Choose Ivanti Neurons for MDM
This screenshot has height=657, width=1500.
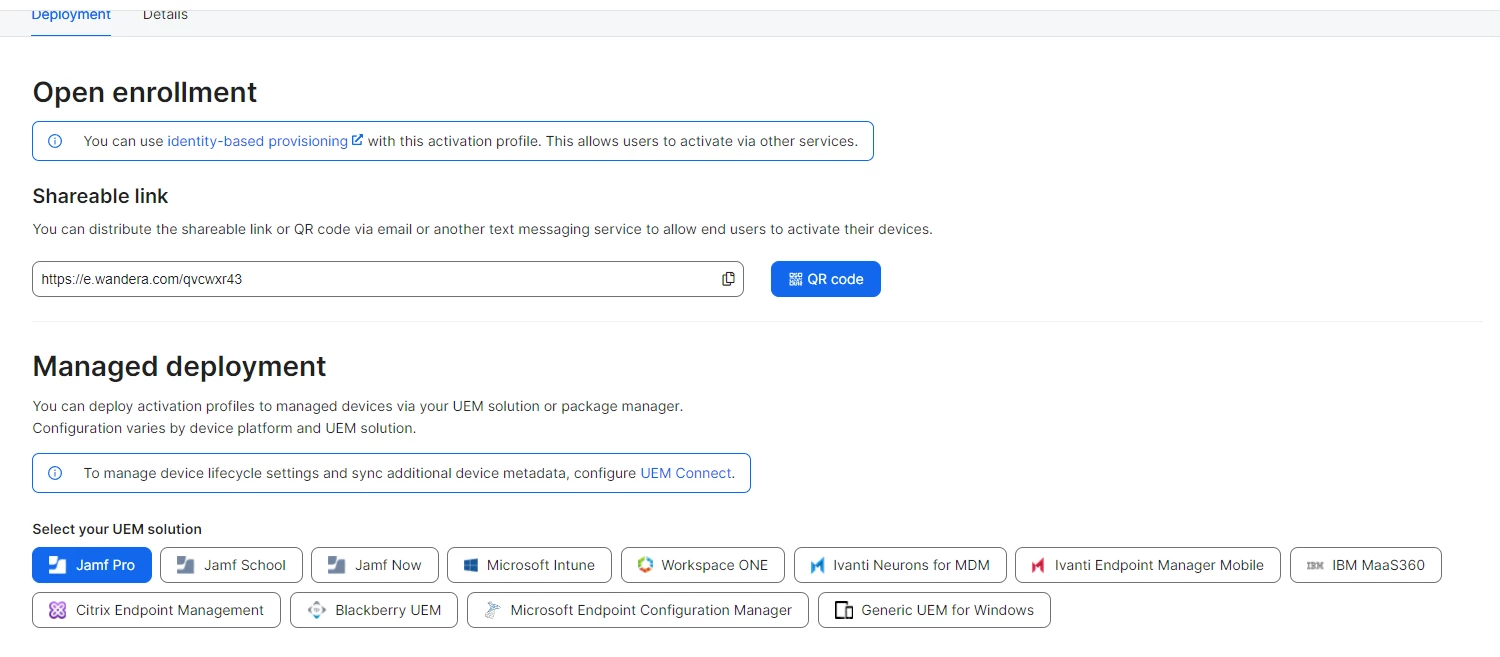pos(900,565)
